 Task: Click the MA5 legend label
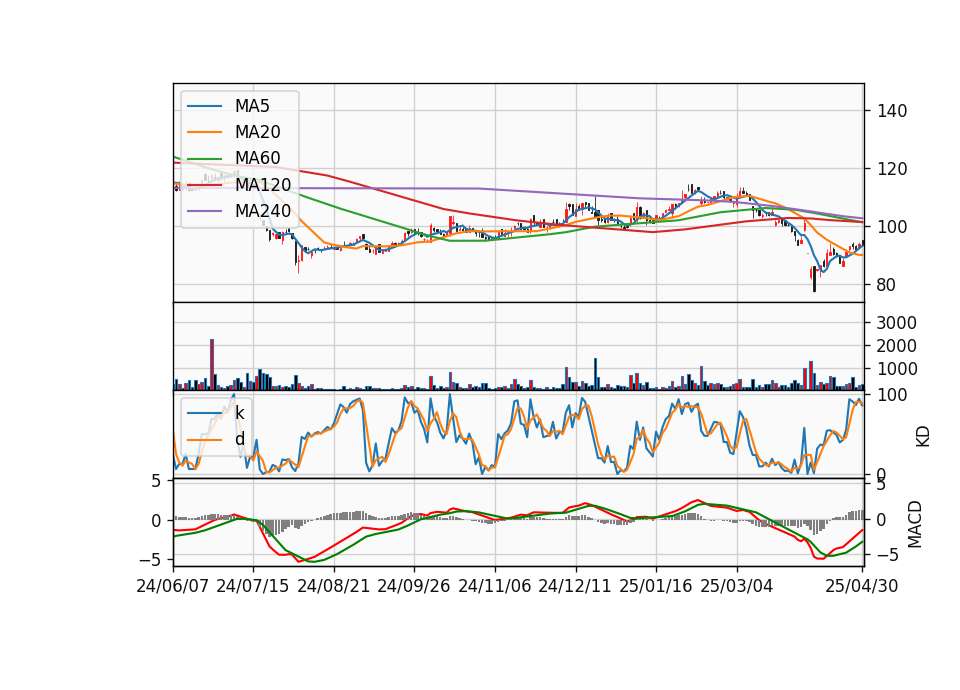(x=252, y=106)
